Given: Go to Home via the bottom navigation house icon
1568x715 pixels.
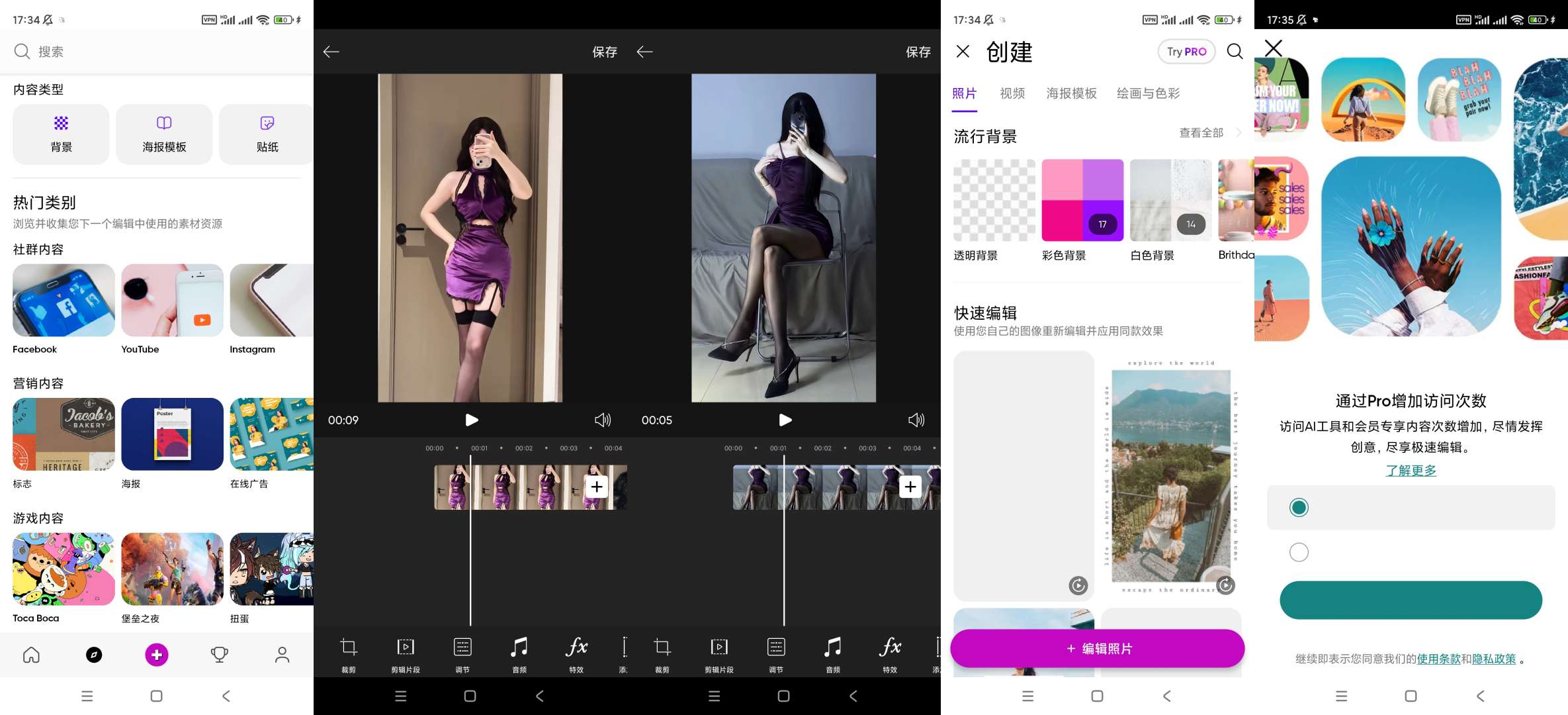Looking at the screenshot, I should coord(31,655).
